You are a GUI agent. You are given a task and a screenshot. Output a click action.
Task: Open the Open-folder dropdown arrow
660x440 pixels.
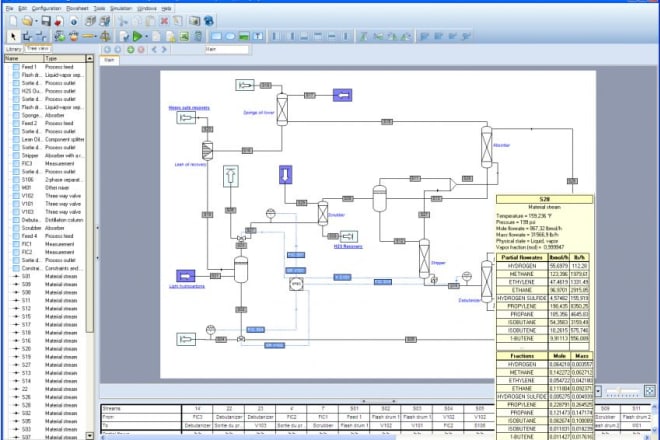click(36, 21)
